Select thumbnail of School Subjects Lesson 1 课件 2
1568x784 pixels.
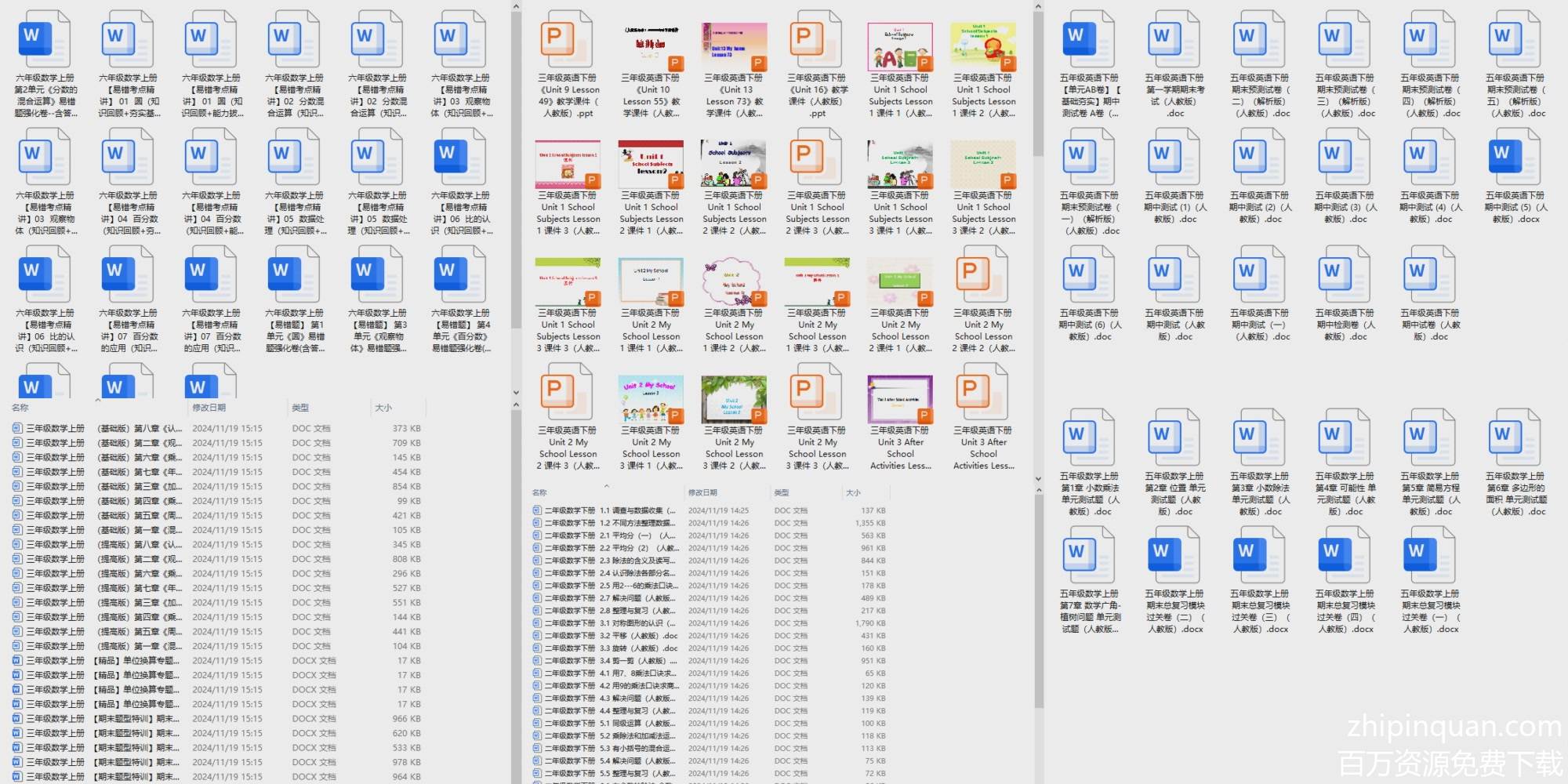pyautogui.click(x=983, y=45)
